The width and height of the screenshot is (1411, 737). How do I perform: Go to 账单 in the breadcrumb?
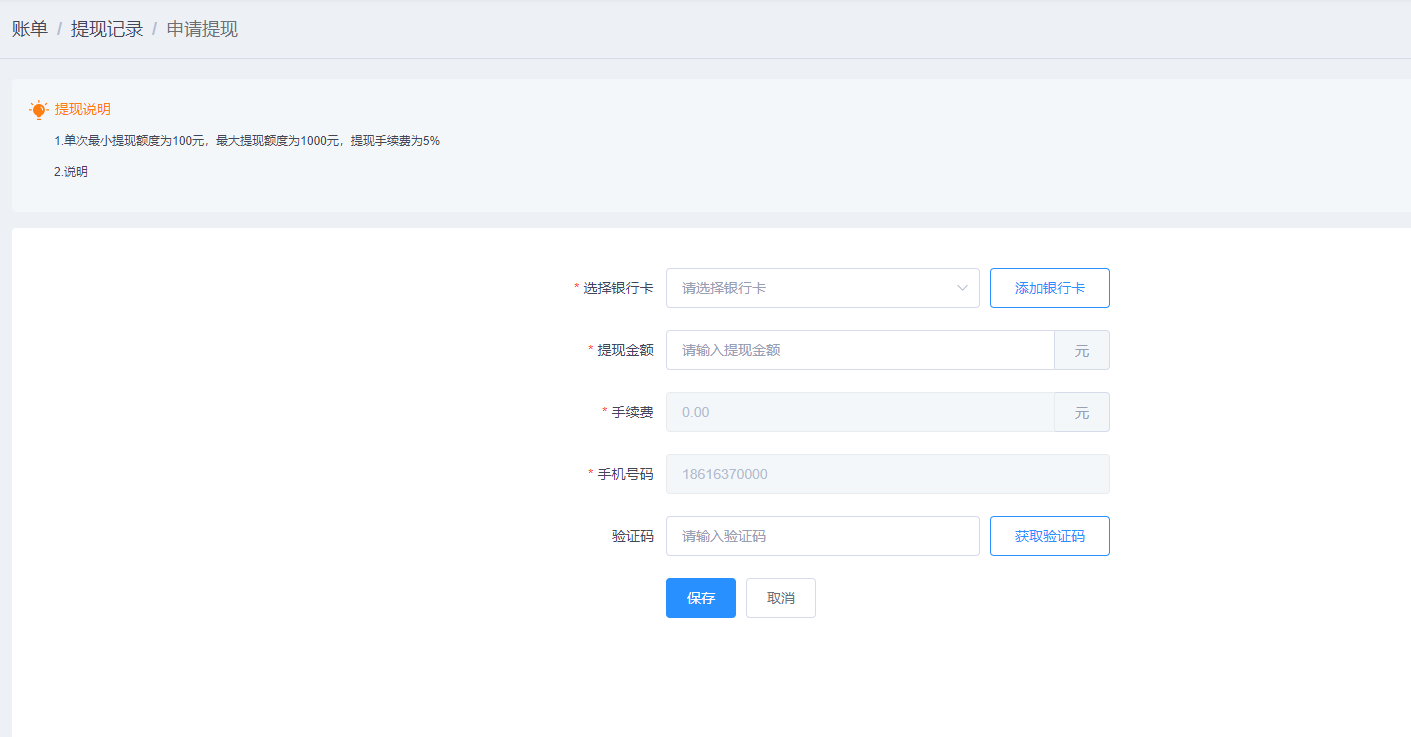(x=30, y=29)
